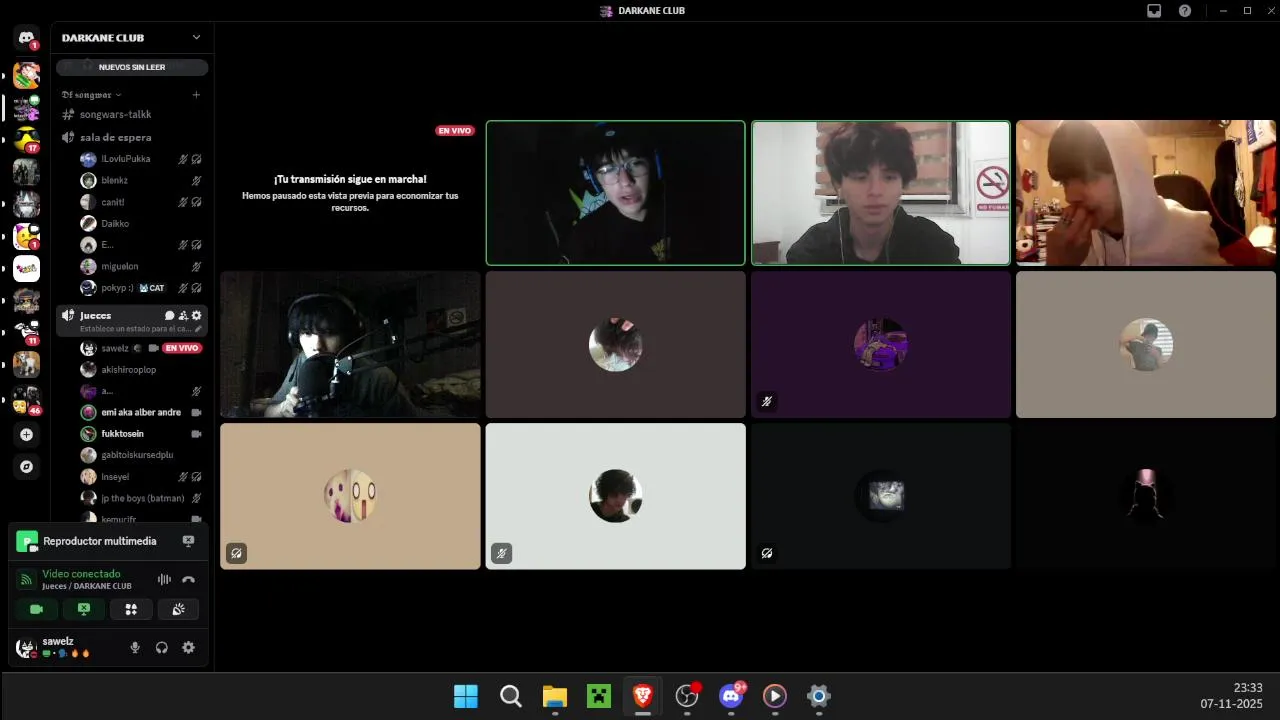The height and width of the screenshot is (720, 1280).
Task: Focus webcam tile of person in white hoodie
Action: 1146,193
